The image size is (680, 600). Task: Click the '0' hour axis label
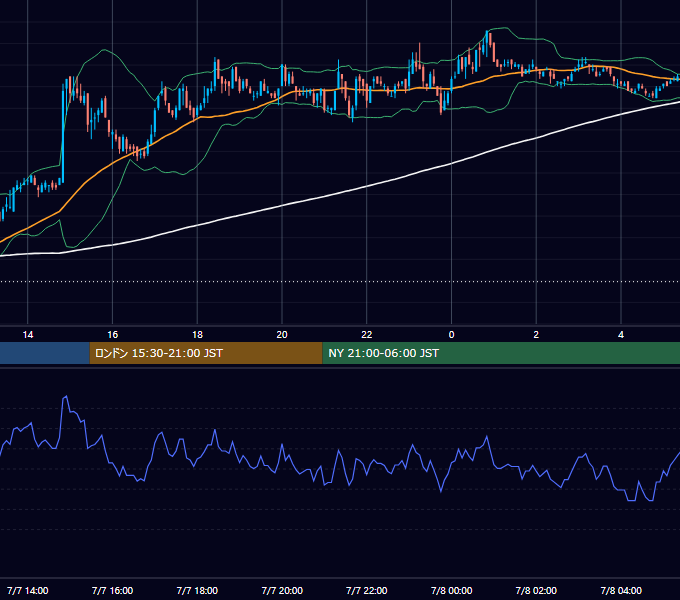click(451, 335)
